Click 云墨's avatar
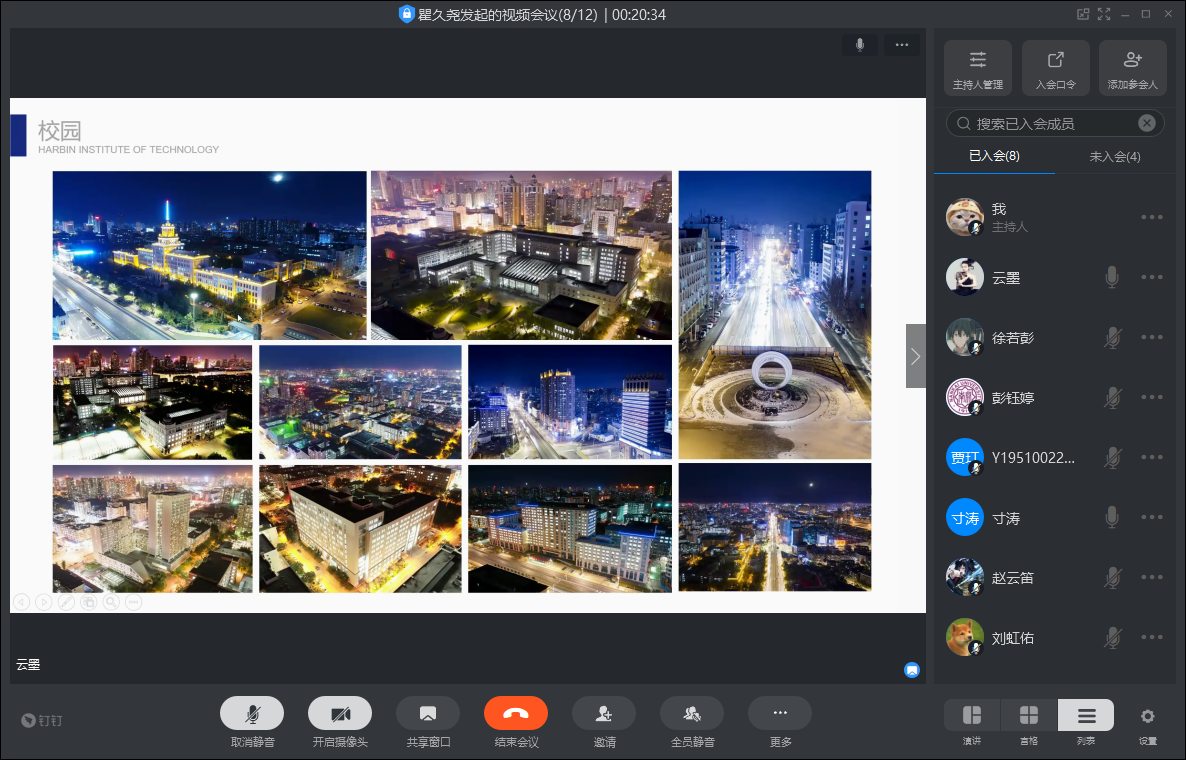This screenshot has width=1186, height=760. (x=964, y=277)
